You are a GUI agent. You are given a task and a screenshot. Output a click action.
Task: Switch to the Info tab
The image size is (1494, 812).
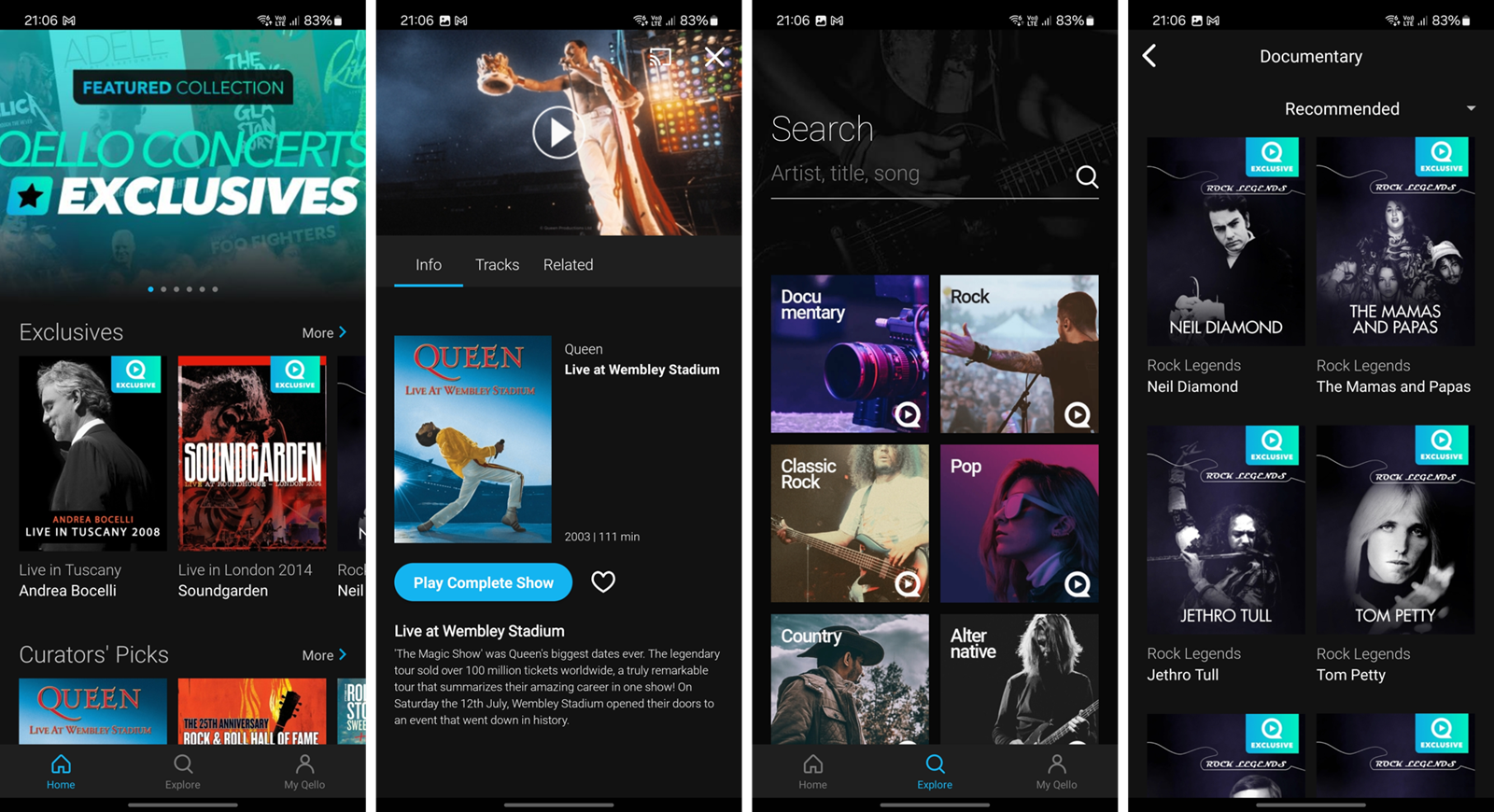pos(429,265)
